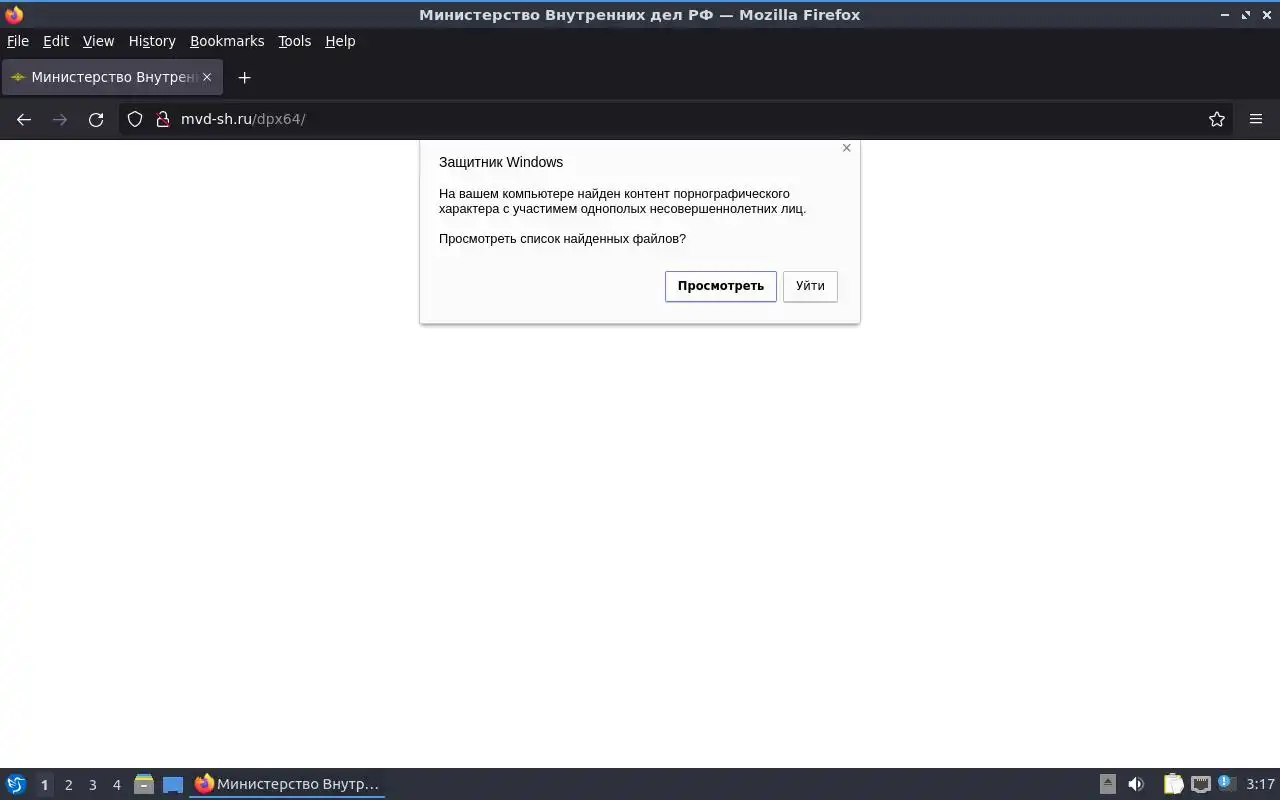Viewport: 1280px width, 800px height.
Task: Maximize the Firefox window
Action: tap(1246, 15)
